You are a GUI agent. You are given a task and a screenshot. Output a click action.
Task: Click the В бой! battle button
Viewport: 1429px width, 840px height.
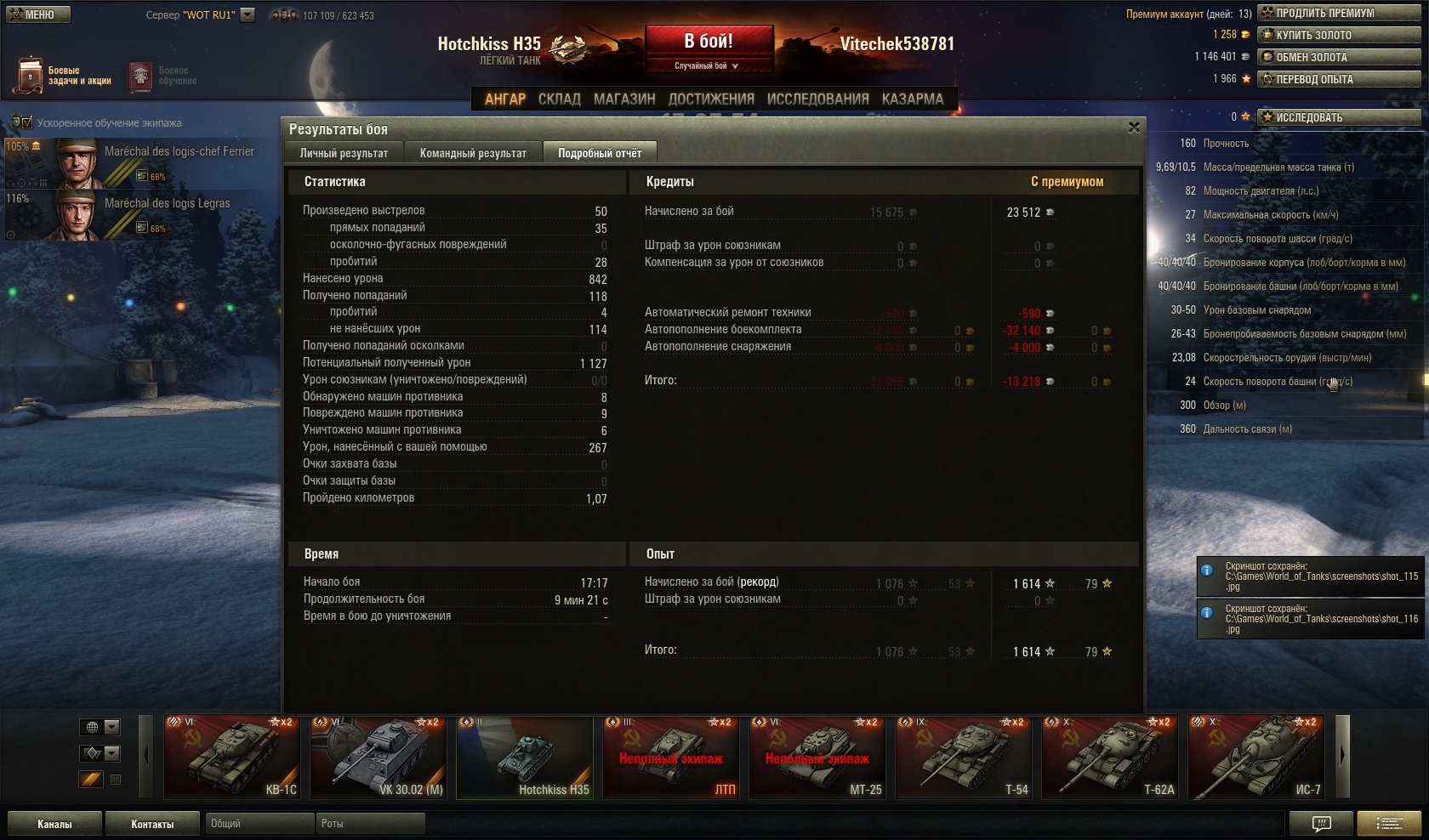pos(709,41)
